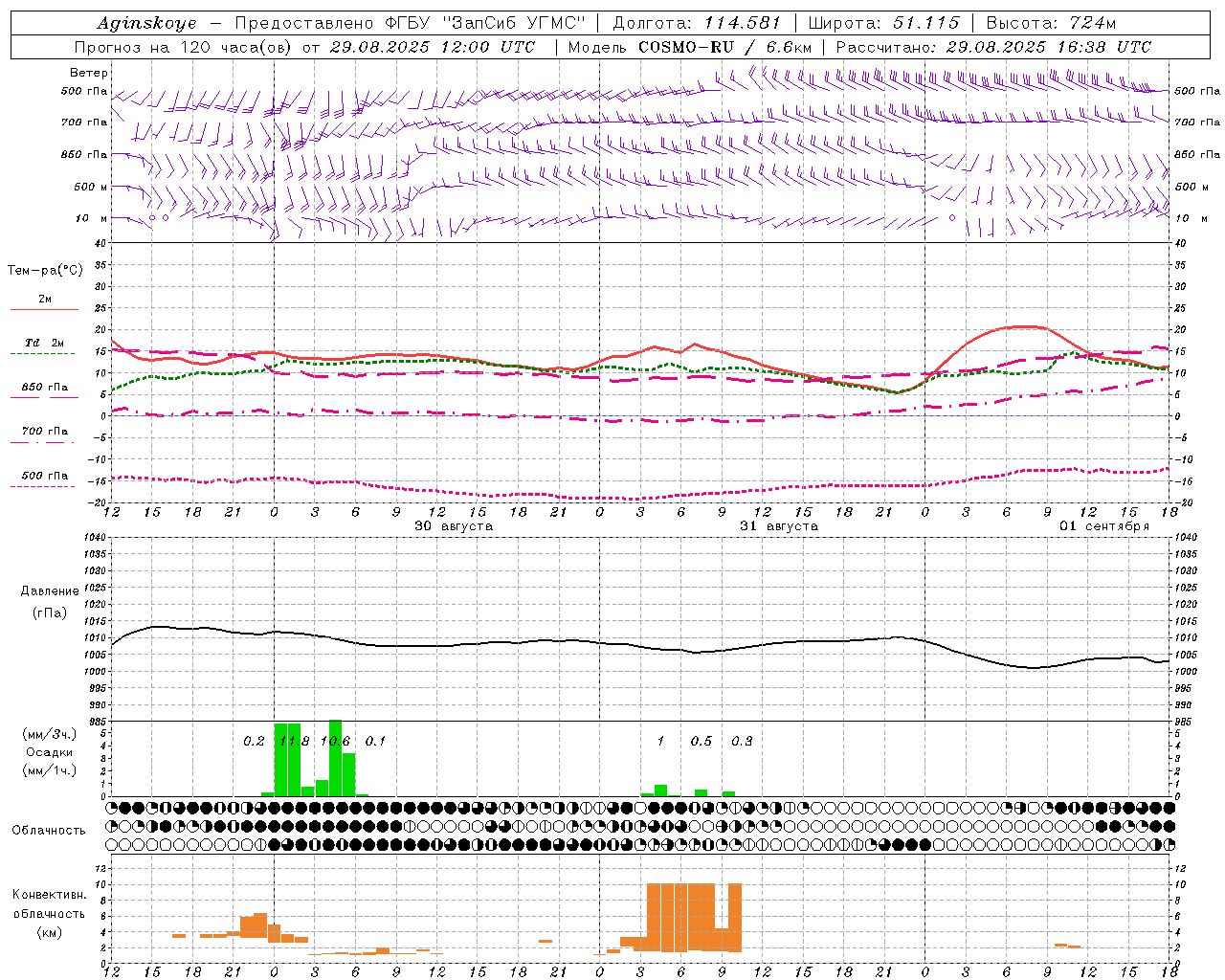Click the '0.5' precipitation amount
Viewport: 1225px width, 980px height.
(x=702, y=742)
